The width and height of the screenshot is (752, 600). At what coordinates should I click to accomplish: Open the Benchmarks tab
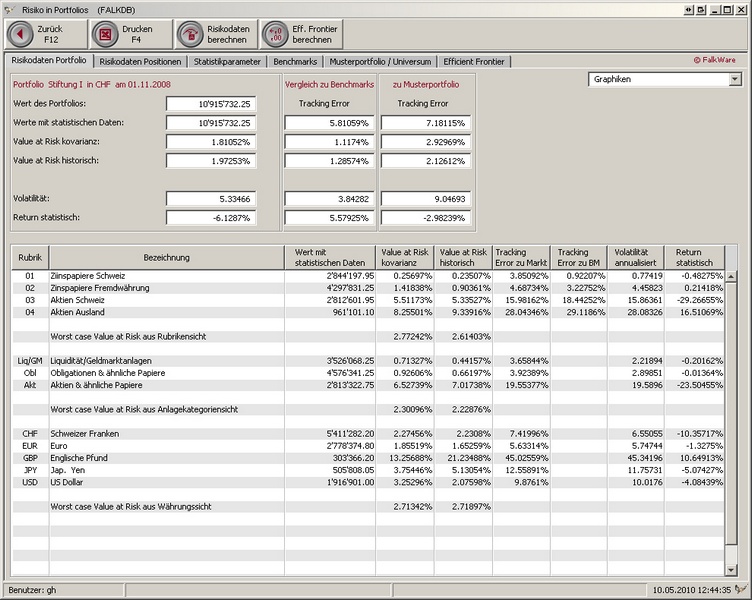coord(295,61)
